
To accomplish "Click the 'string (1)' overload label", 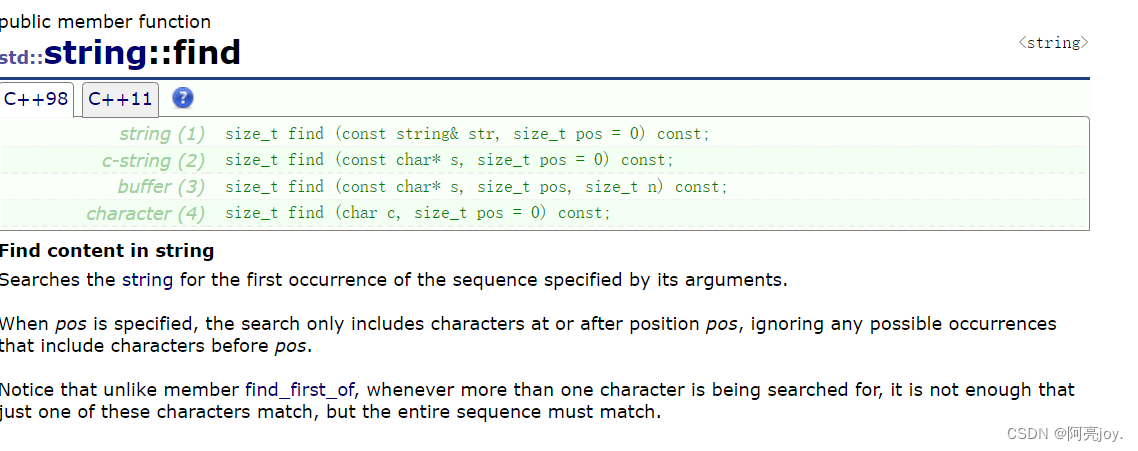I will tap(162, 134).
